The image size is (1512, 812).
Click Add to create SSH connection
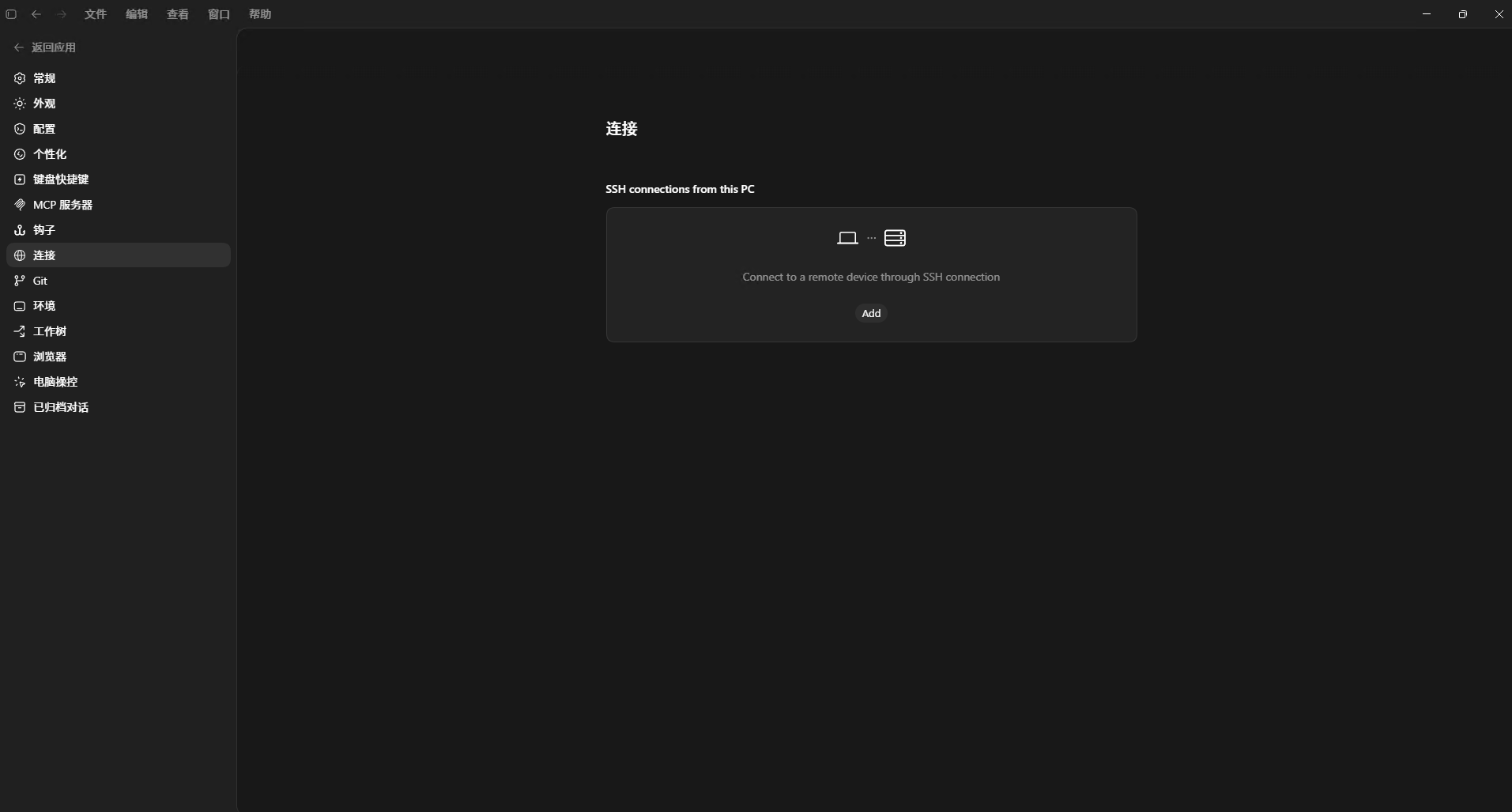point(871,313)
